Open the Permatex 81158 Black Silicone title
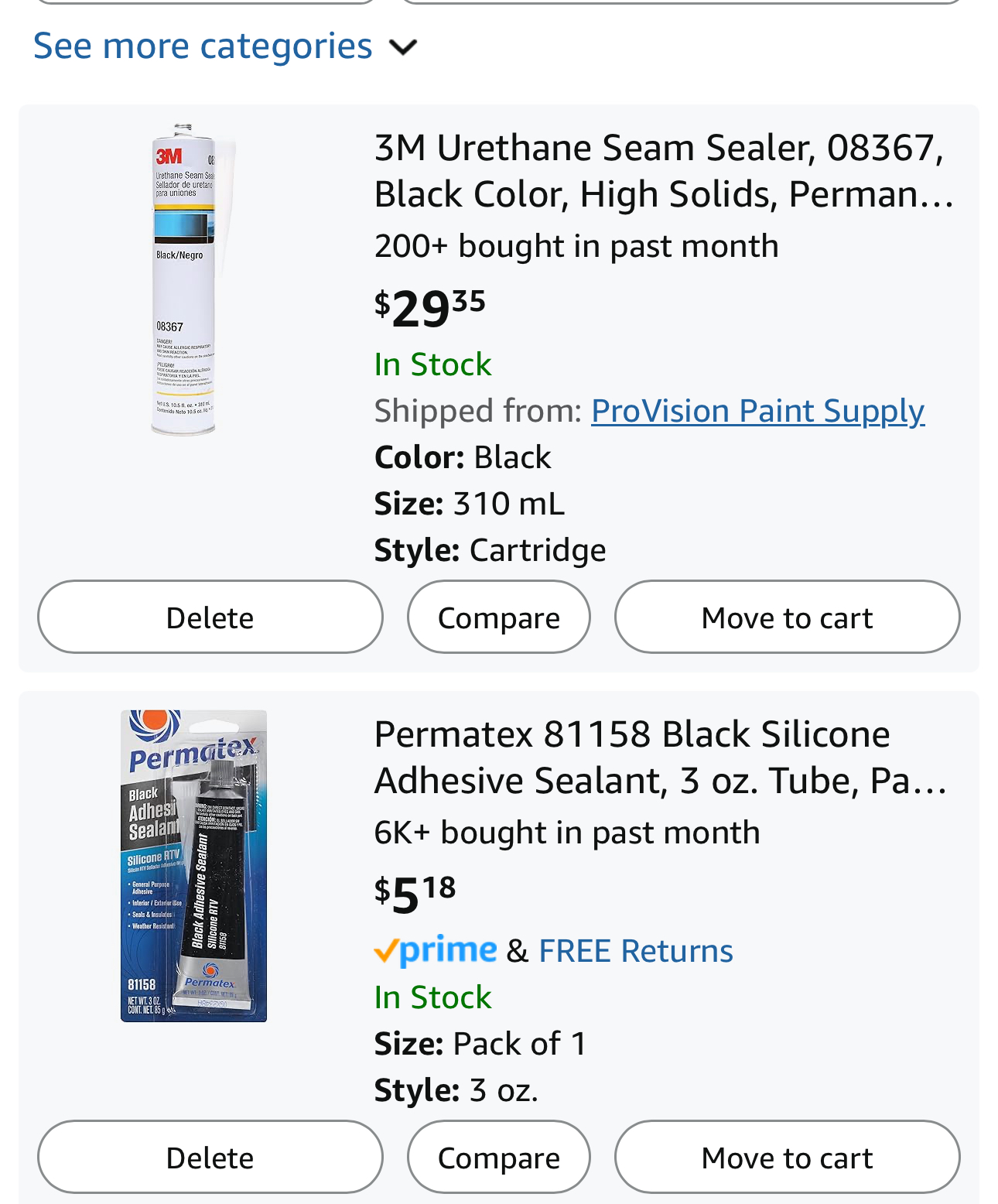 point(660,758)
